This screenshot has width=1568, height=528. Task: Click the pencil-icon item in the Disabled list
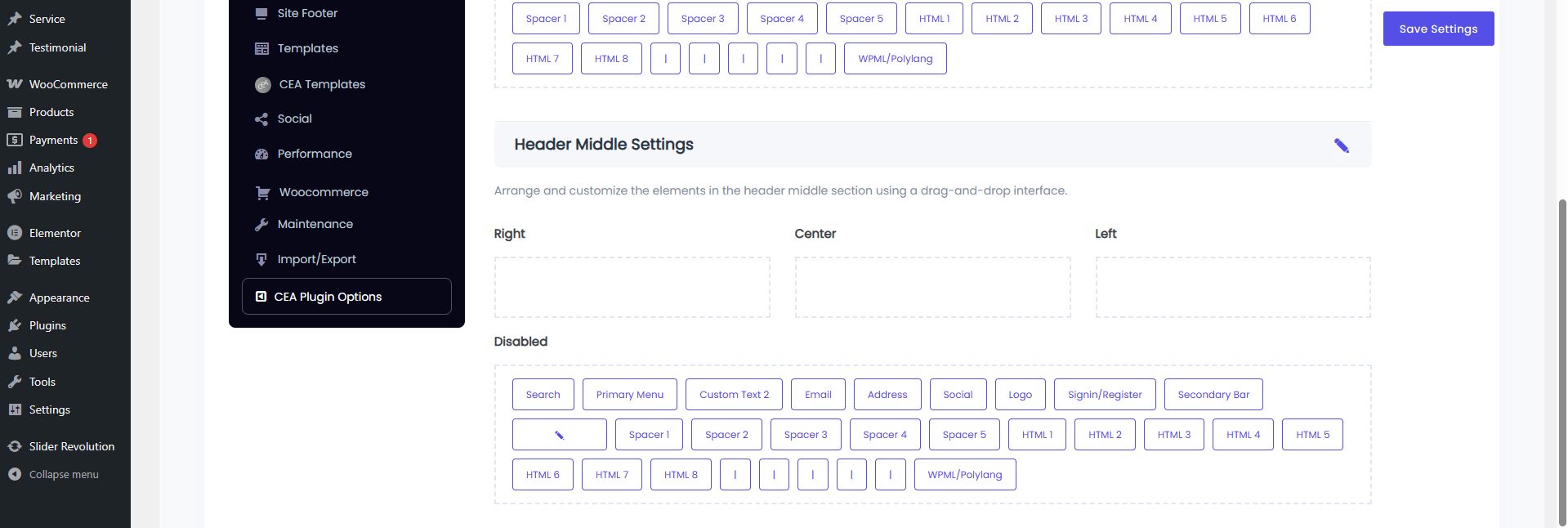[559, 435]
